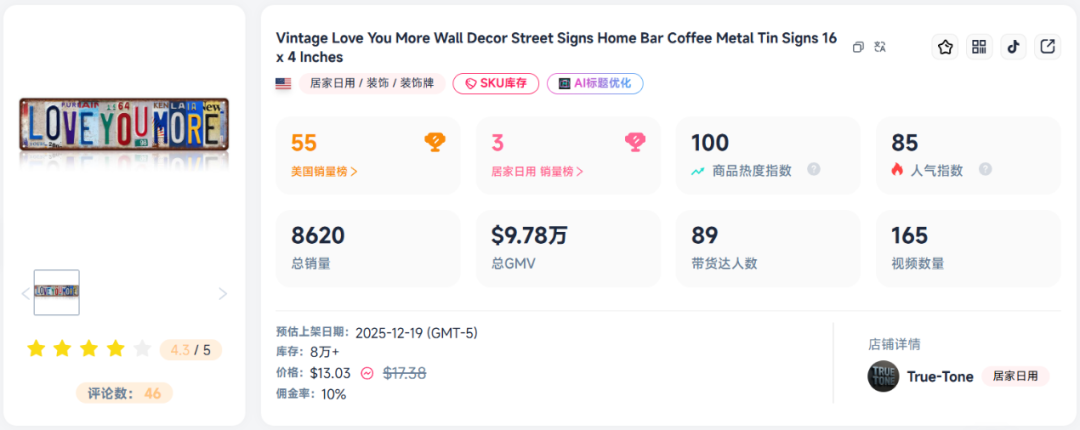Image resolution: width=1080 pixels, height=430 pixels.
Task: Click the AI标题优化 button
Action: 595,83
